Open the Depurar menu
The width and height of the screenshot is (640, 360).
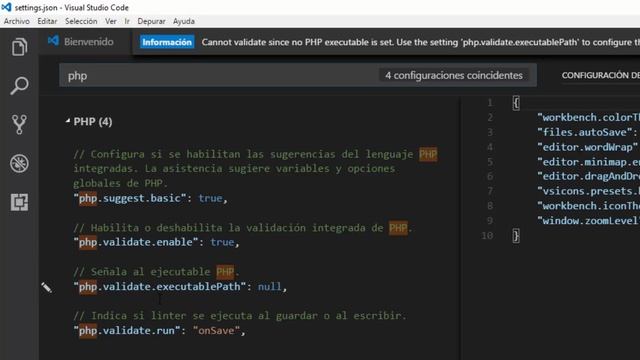tap(151, 21)
